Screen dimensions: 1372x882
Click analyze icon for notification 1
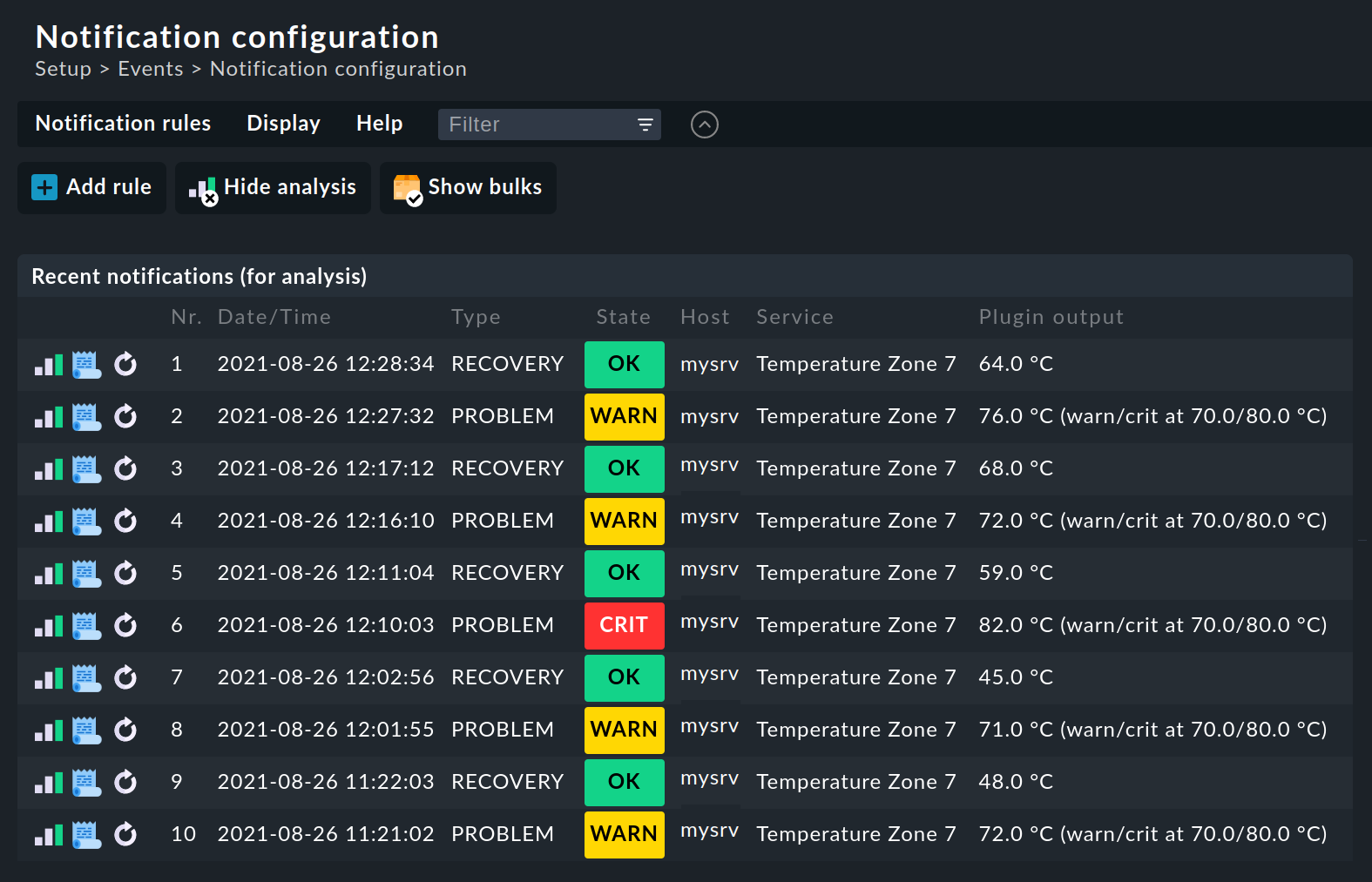[49, 365]
